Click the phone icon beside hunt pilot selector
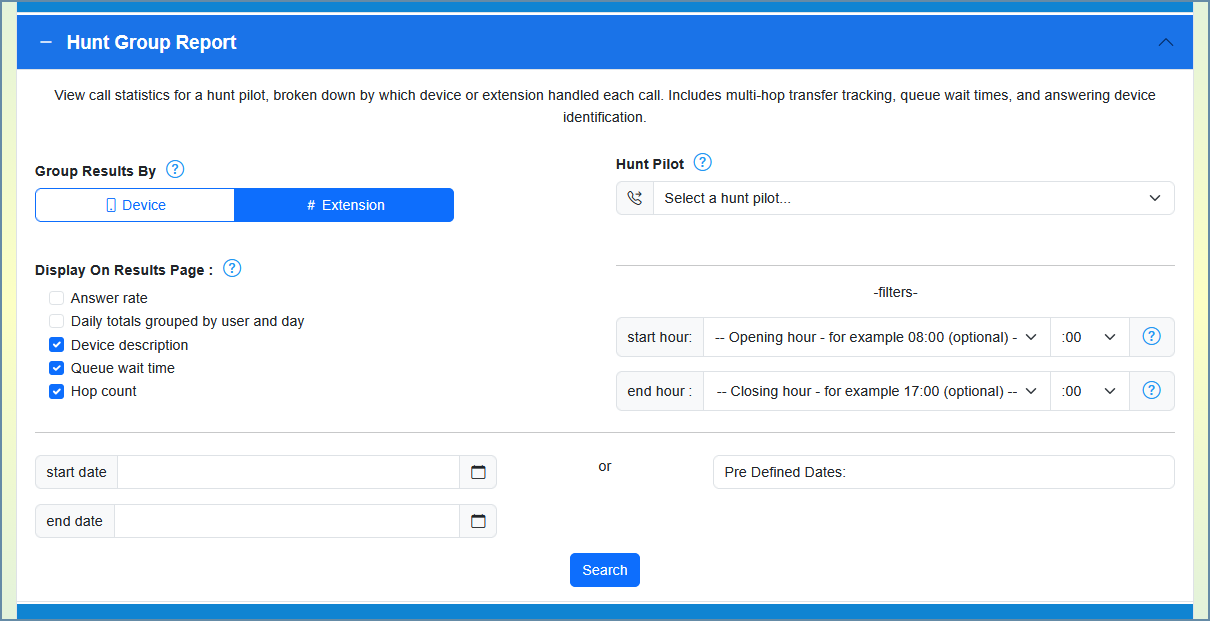This screenshot has height=621, width=1210. coord(635,198)
